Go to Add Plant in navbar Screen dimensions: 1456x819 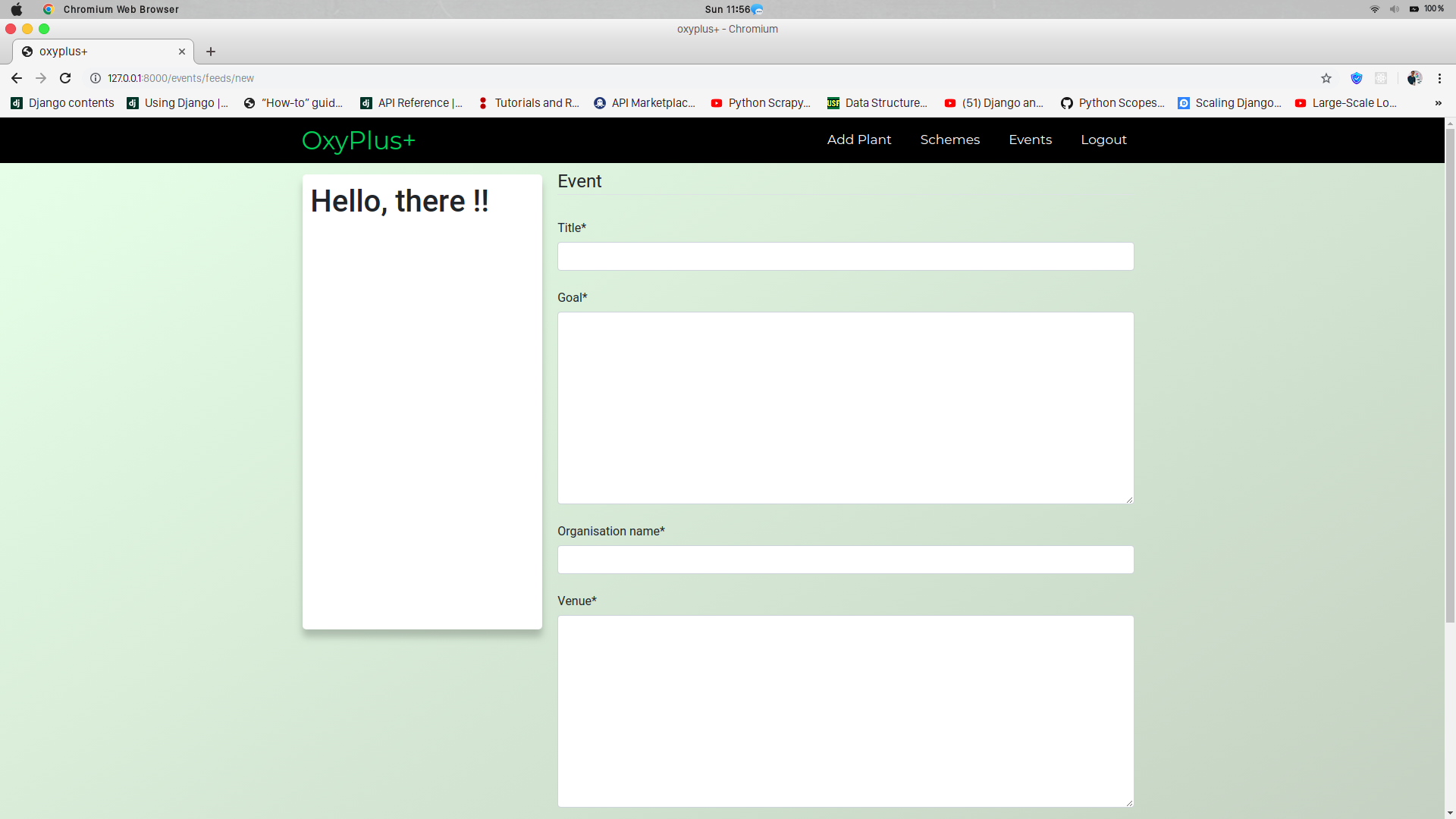click(858, 140)
